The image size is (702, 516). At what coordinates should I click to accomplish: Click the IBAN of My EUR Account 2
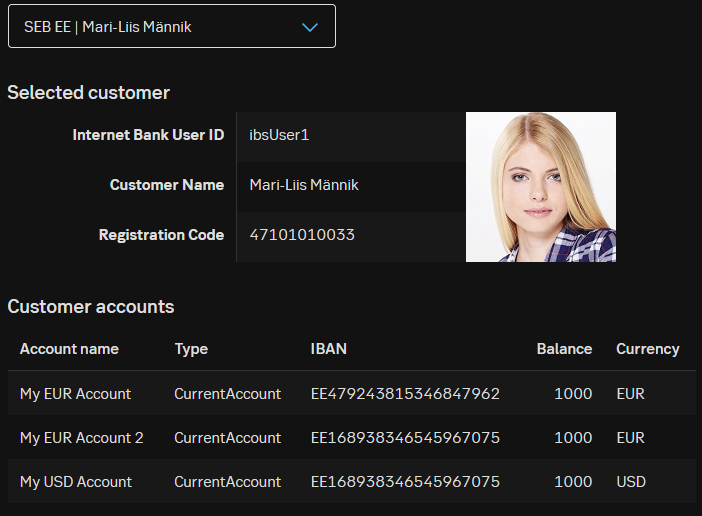click(405, 438)
